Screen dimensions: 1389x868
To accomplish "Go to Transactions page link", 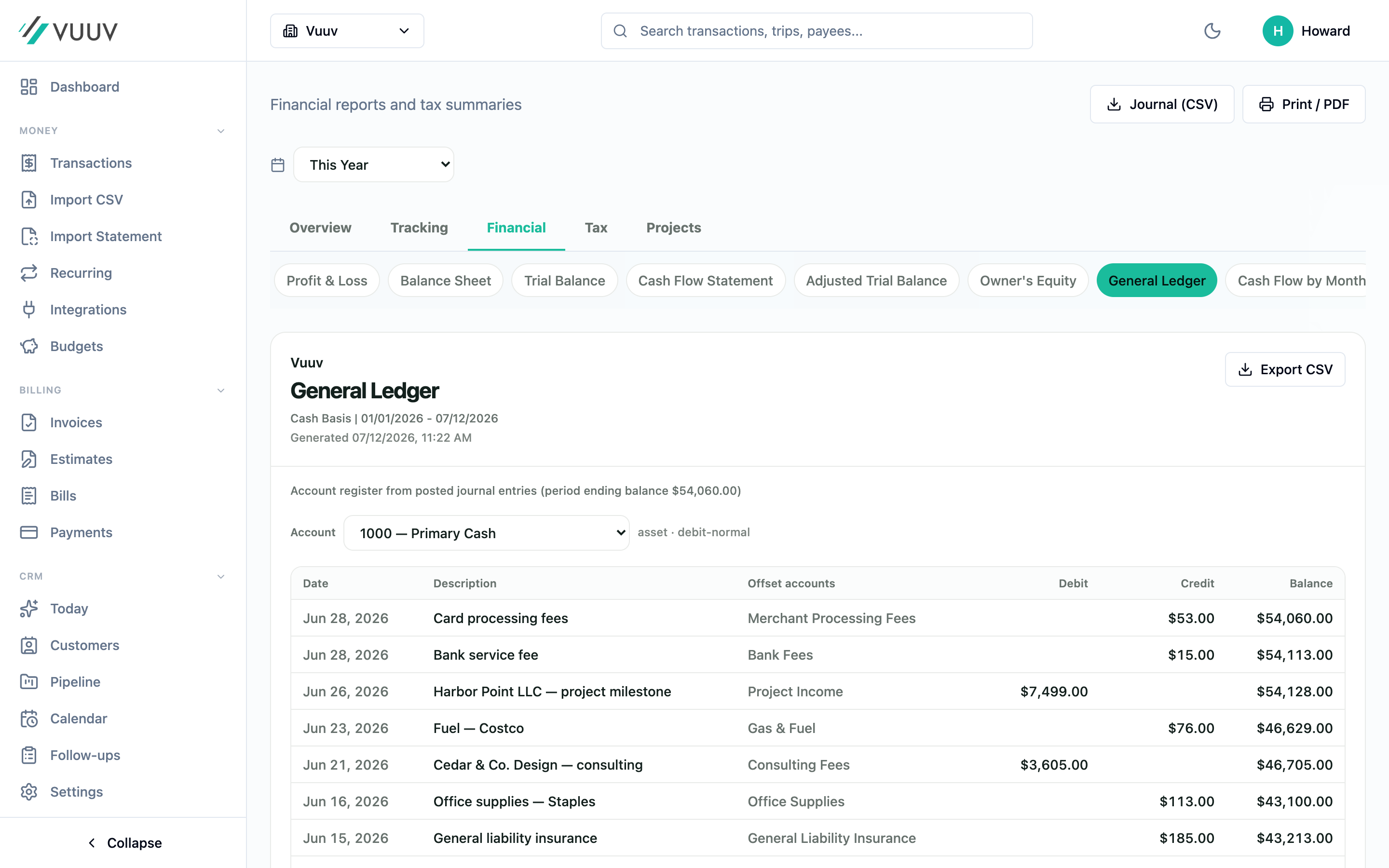I will pyautogui.click(x=91, y=163).
